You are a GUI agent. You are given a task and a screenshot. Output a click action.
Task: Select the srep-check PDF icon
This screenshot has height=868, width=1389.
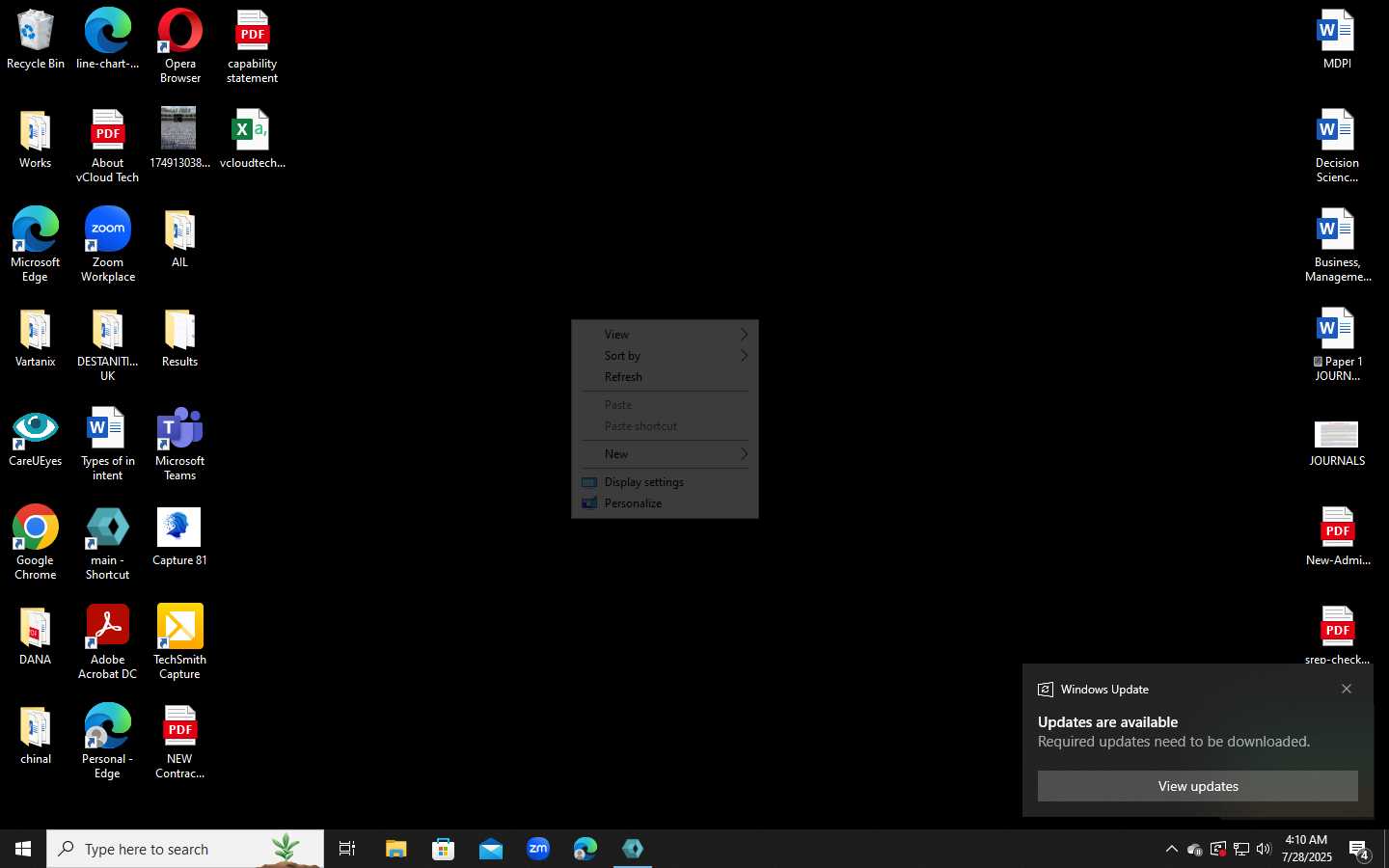tap(1337, 635)
